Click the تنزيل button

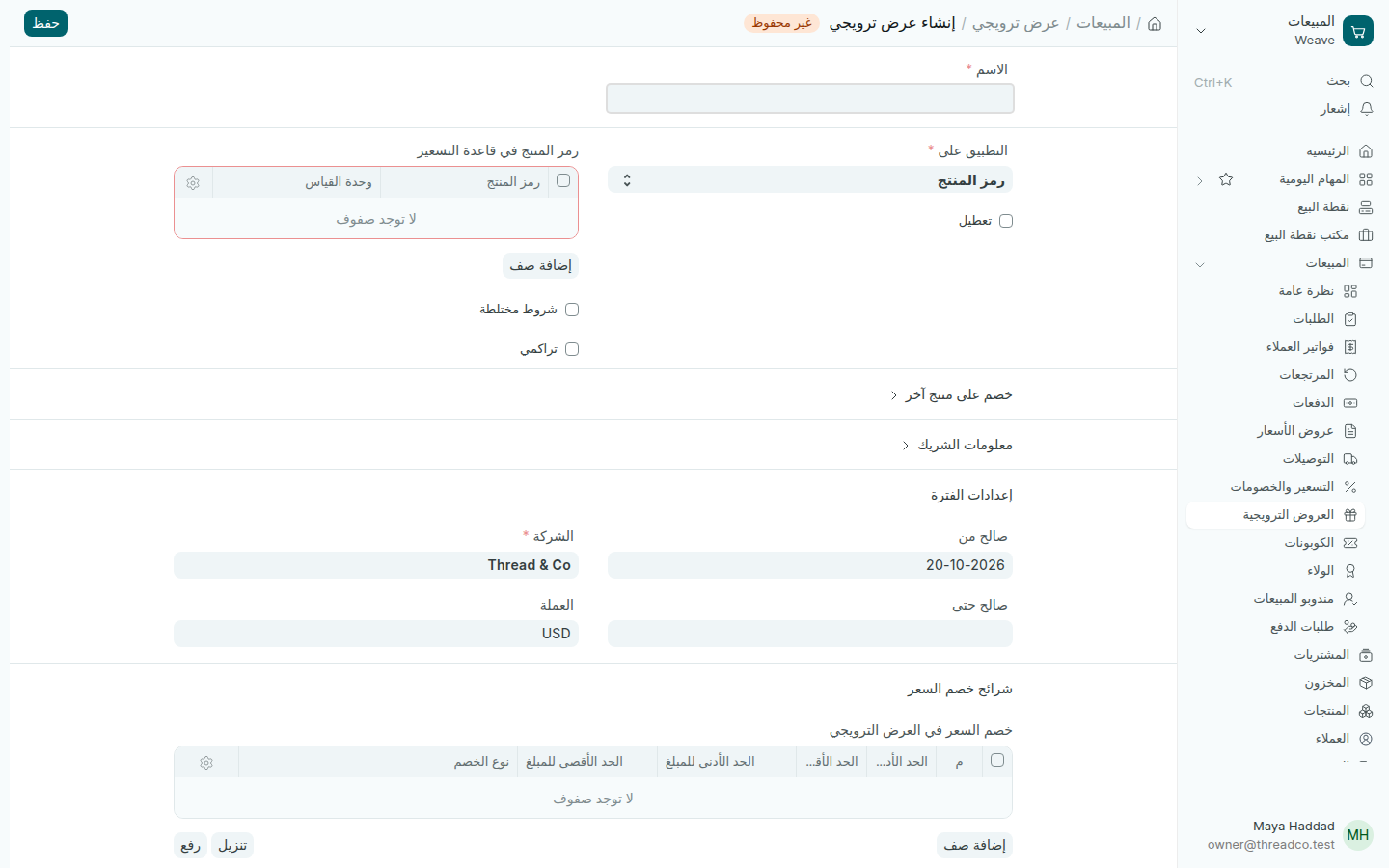point(232,845)
